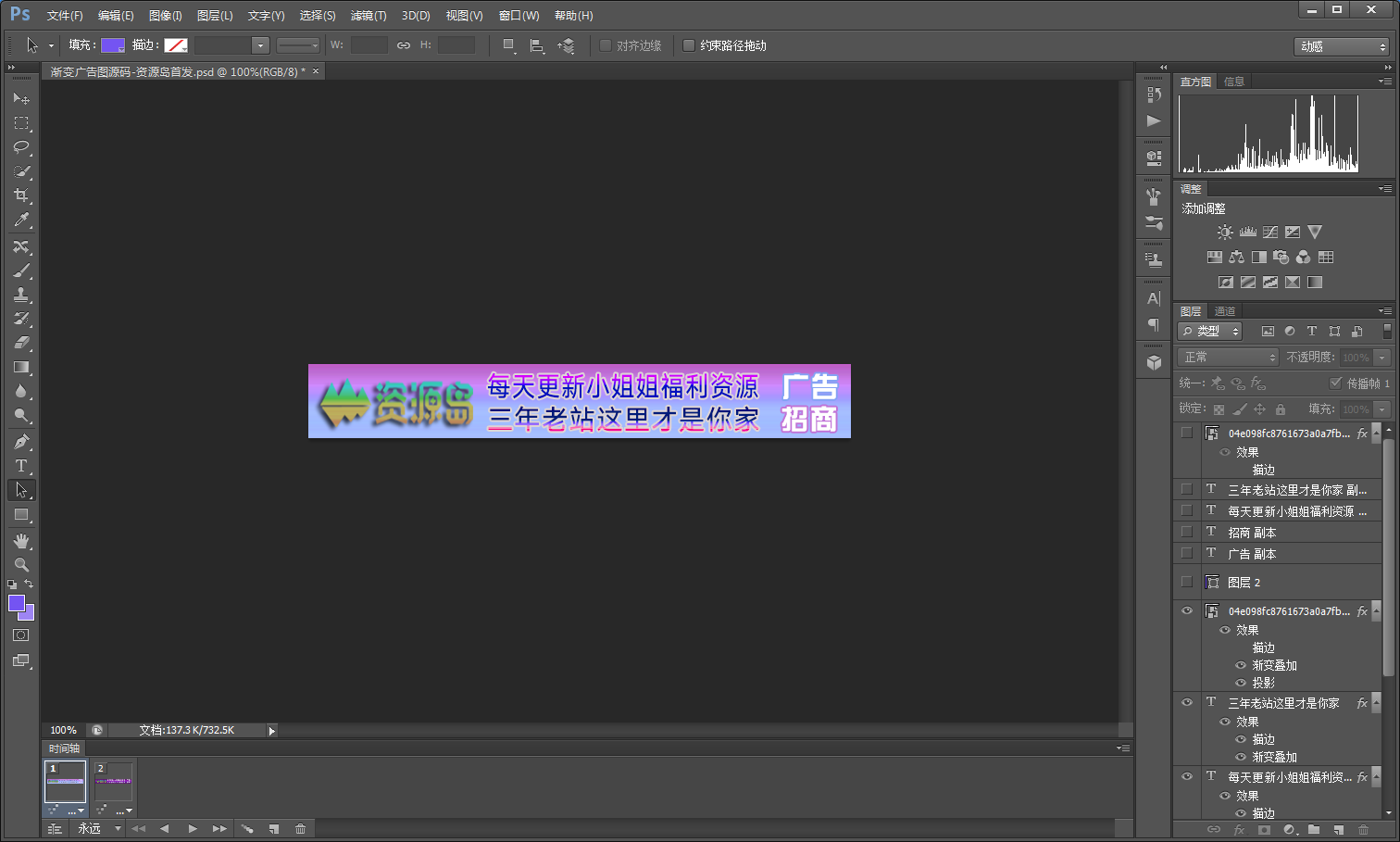Expand the 永远 loop options dropdown
This screenshot has height=842, width=1400.
tap(100, 829)
